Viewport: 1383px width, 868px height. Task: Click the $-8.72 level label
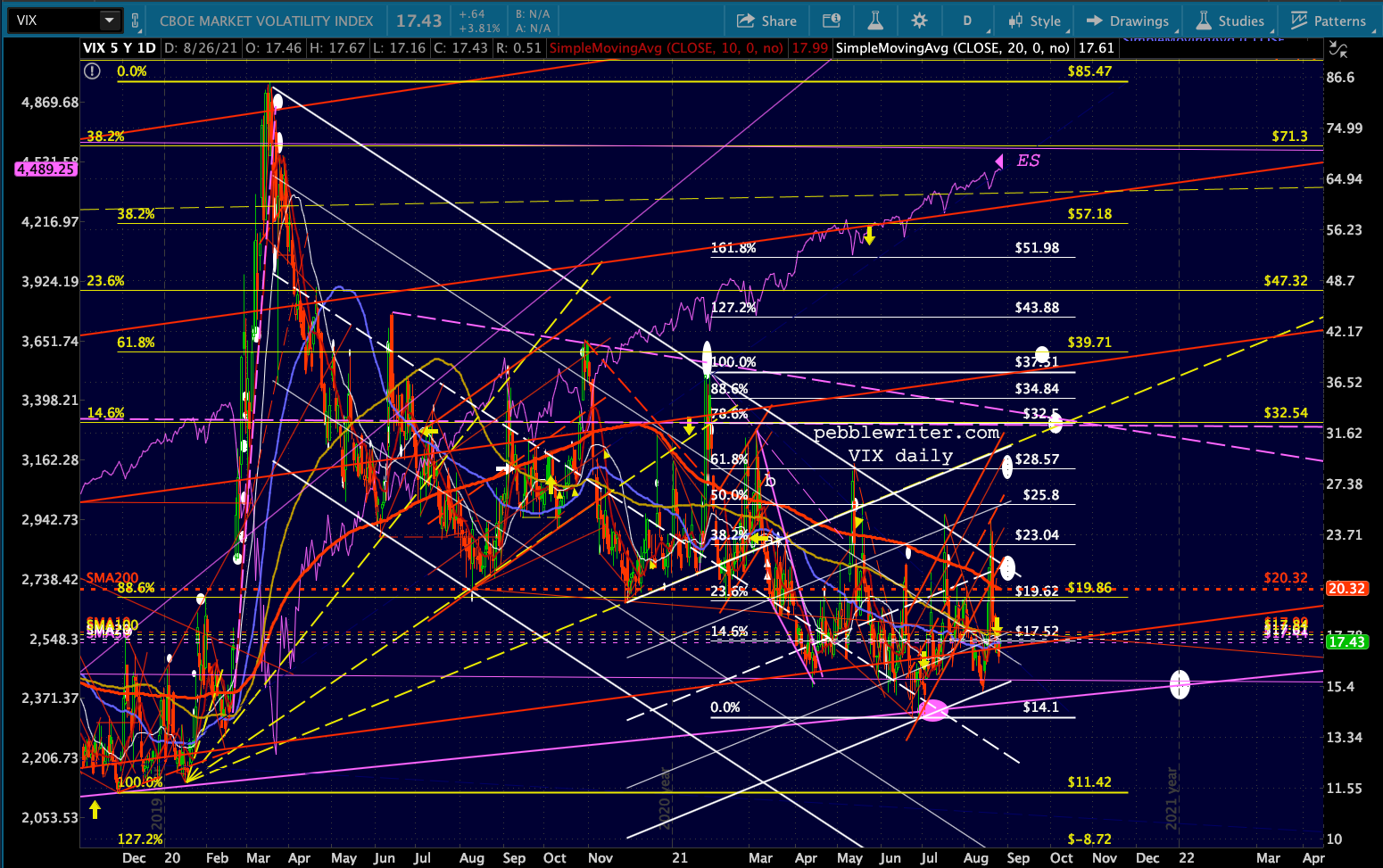pos(1089,839)
